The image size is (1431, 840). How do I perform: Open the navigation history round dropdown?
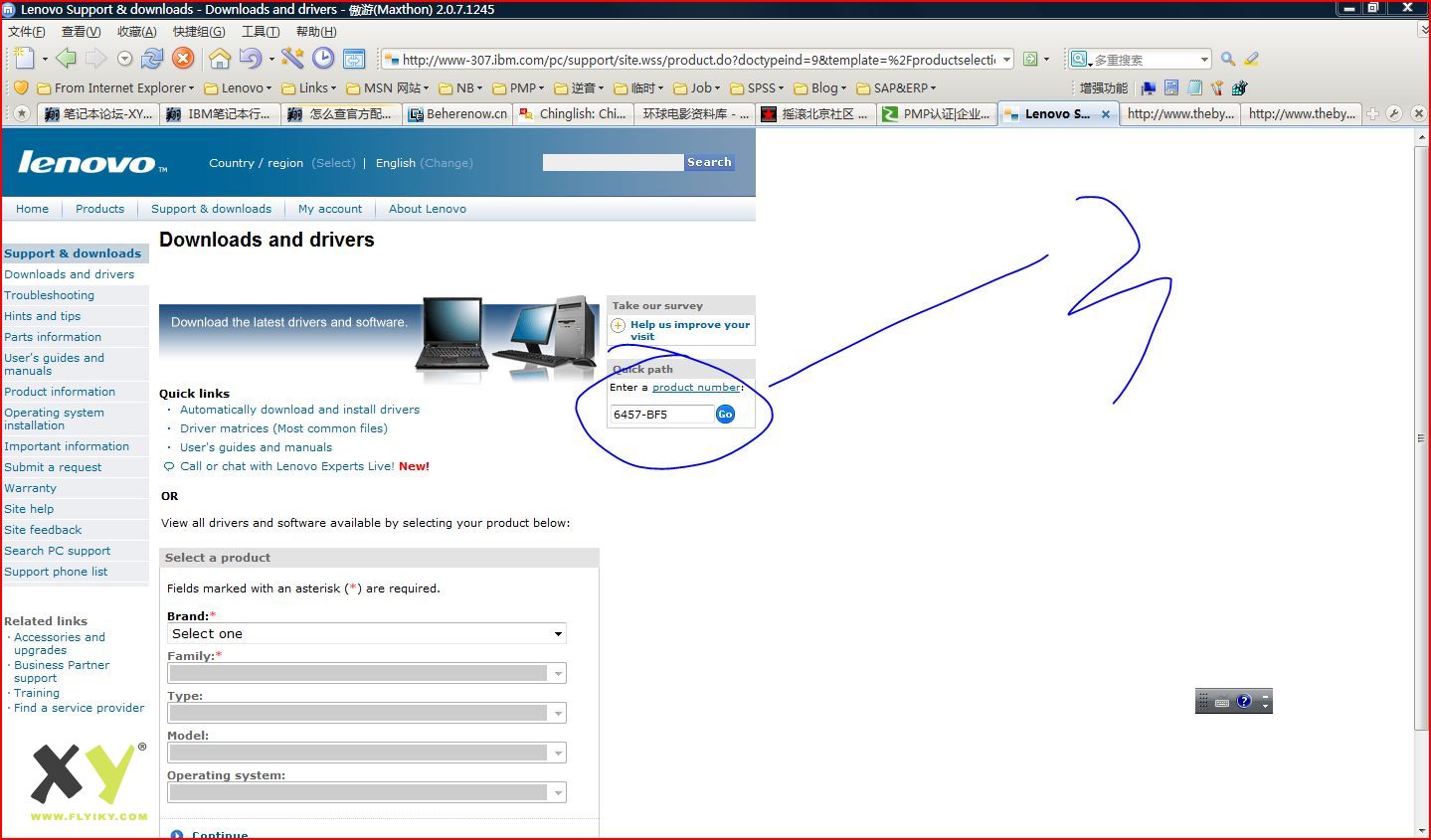(124, 59)
